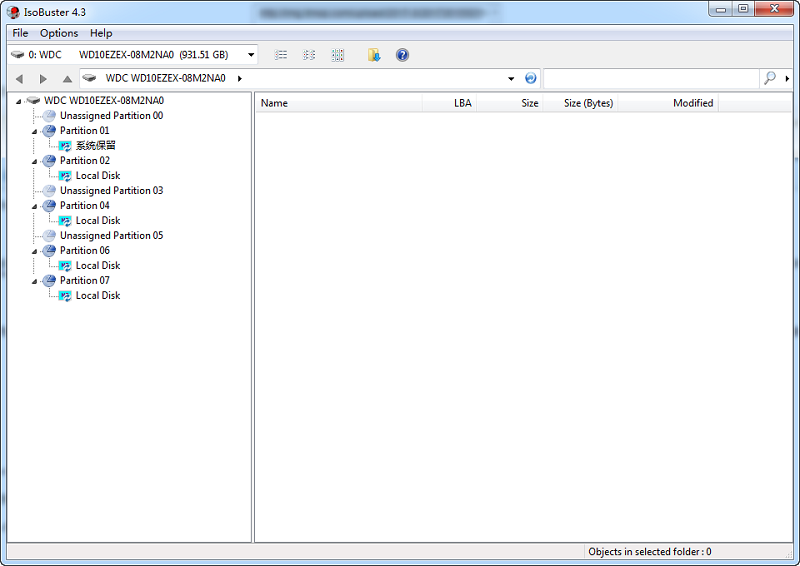Collapse Partition 06 node
Viewport: 800px width, 566px height.
click(34, 252)
